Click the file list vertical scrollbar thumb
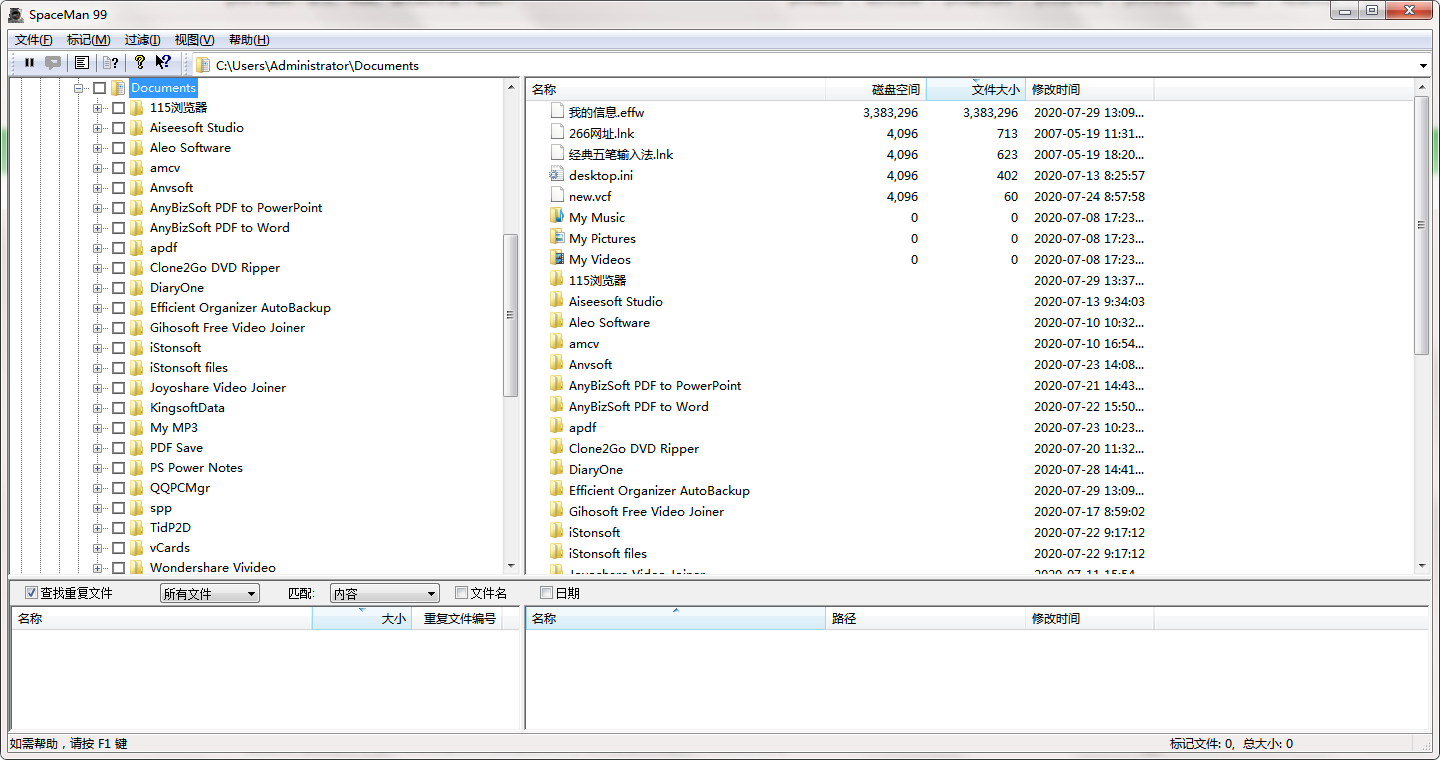Viewport: 1440px width, 760px height. tap(1422, 225)
